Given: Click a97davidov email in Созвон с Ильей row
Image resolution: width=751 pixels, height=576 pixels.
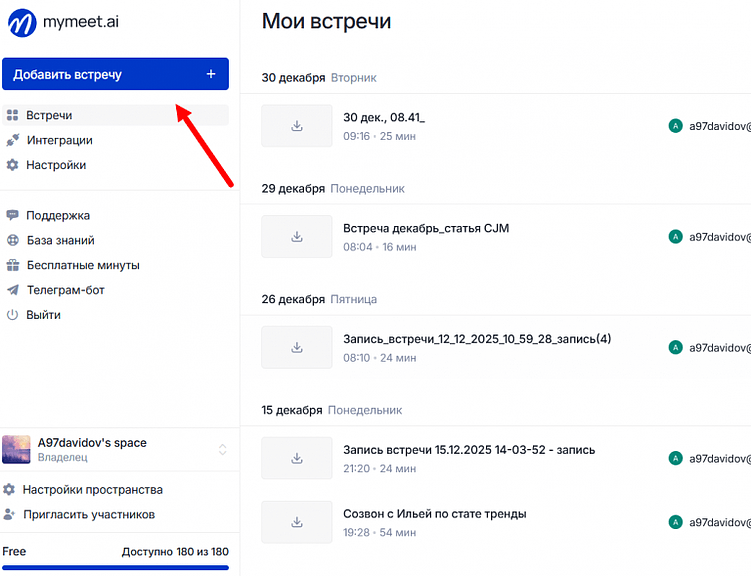Looking at the screenshot, I should 720,522.
